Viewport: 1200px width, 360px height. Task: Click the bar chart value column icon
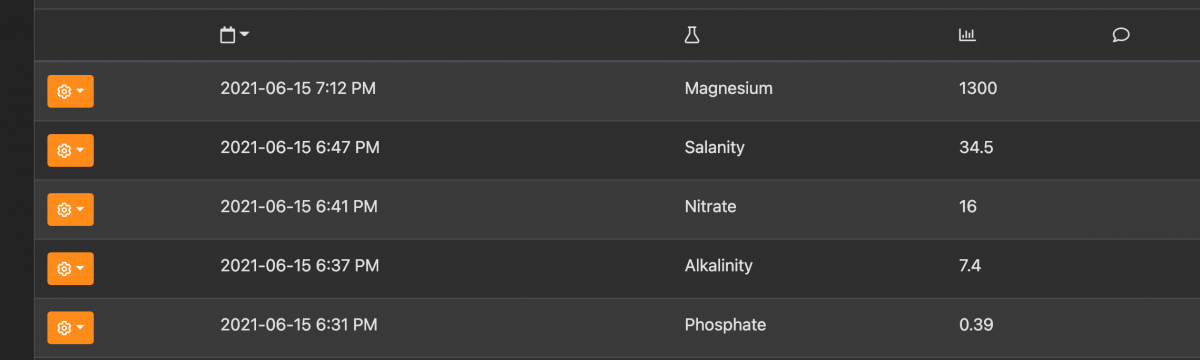tap(967, 35)
